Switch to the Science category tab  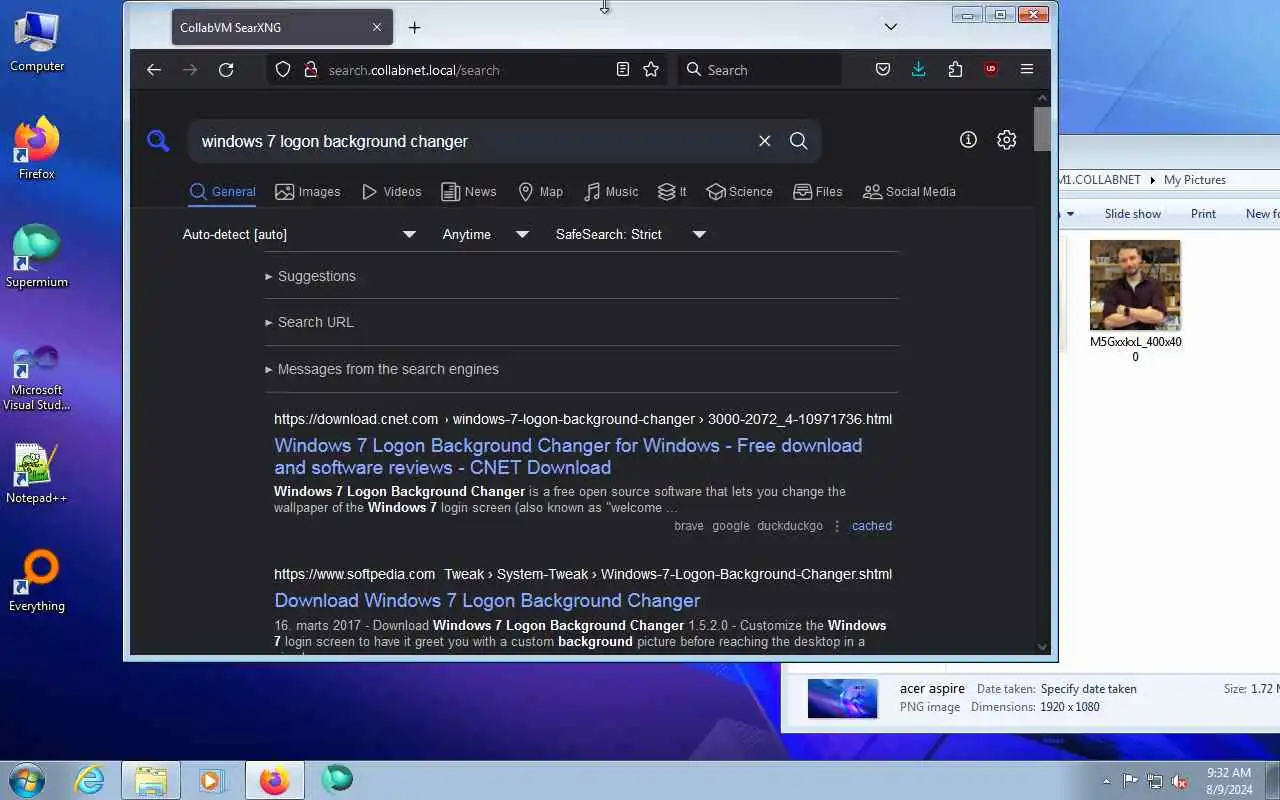click(739, 192)
